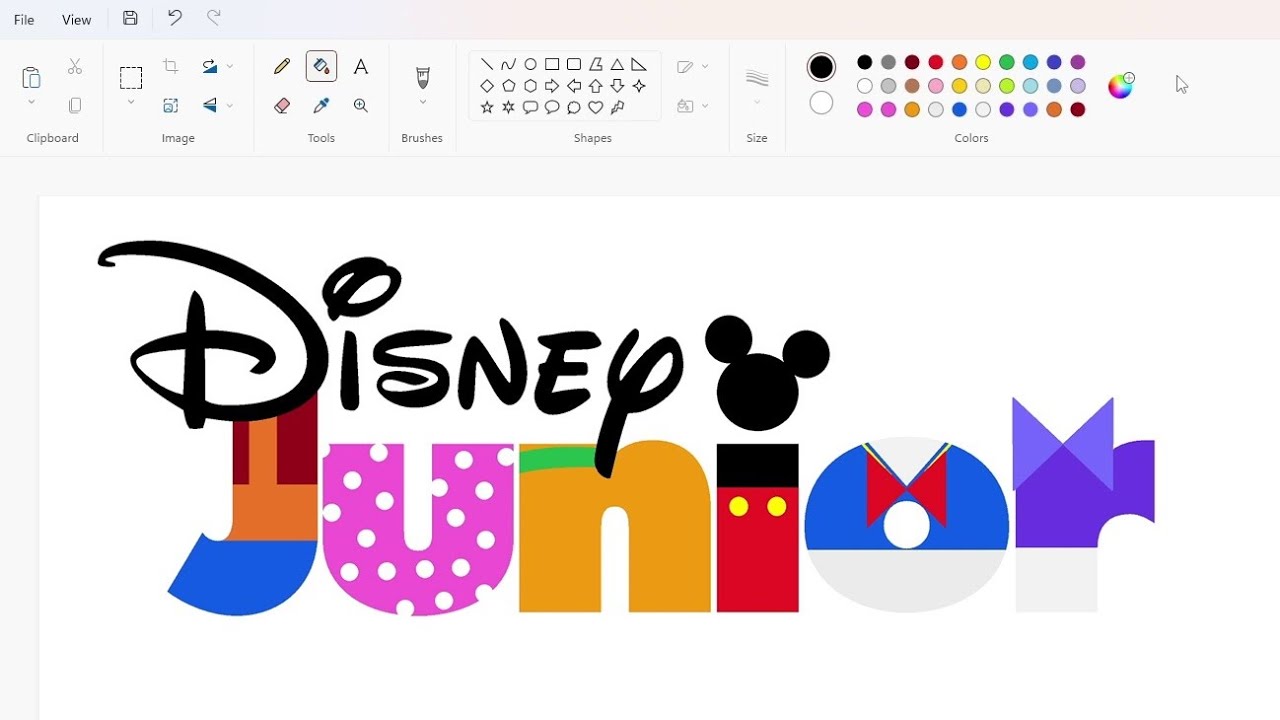Click the Cut scissors icon
Viewport: 1280px width, 720px height.
[x=75, y=66]
